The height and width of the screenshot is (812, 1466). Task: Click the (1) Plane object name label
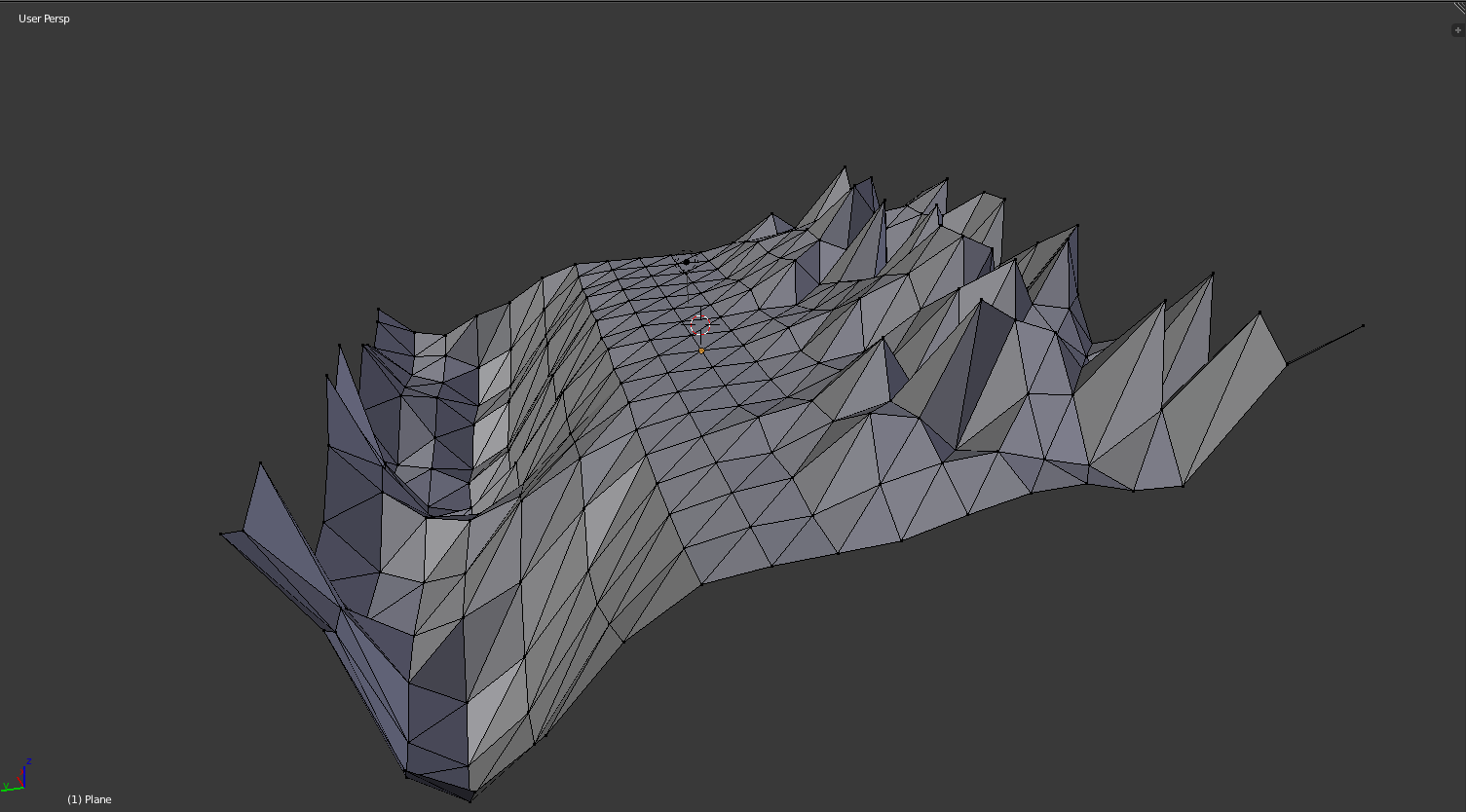click(x=90, y=799)
